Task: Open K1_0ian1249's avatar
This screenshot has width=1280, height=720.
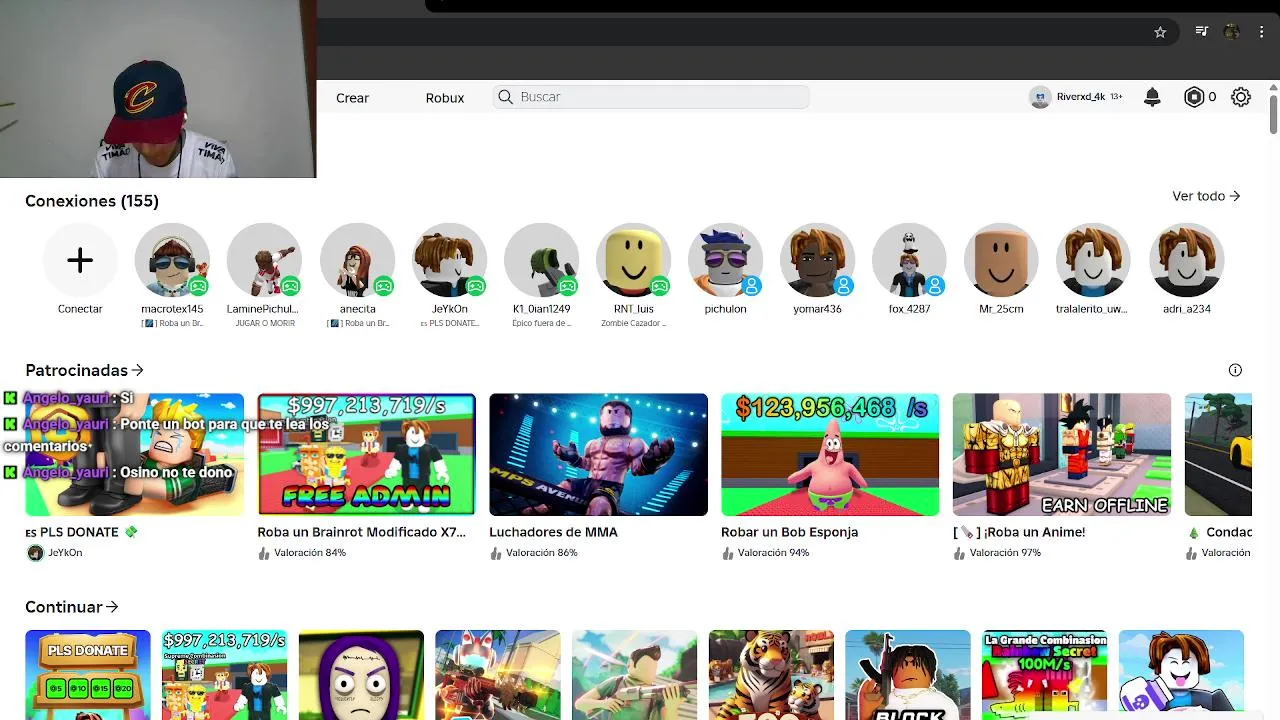Action: [541, 260]
